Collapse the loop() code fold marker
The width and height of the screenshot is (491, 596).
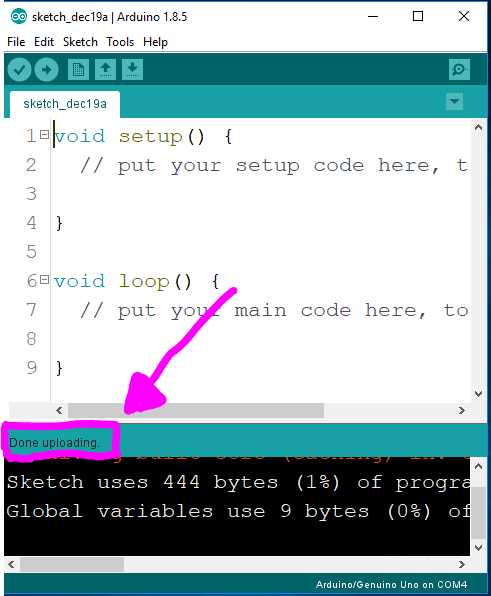click(x=44, y=280)
